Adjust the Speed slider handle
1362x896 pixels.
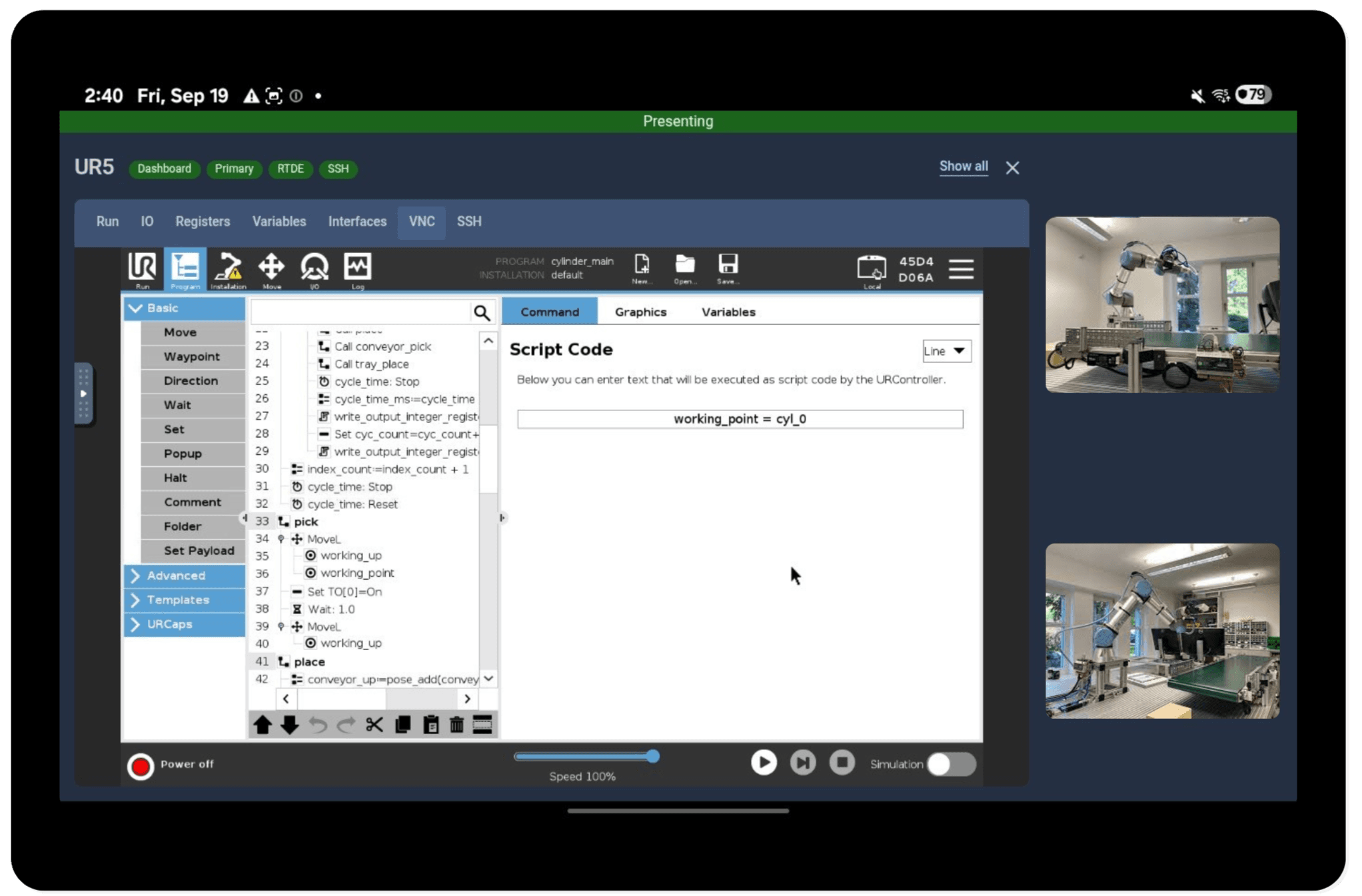(653, 756)
